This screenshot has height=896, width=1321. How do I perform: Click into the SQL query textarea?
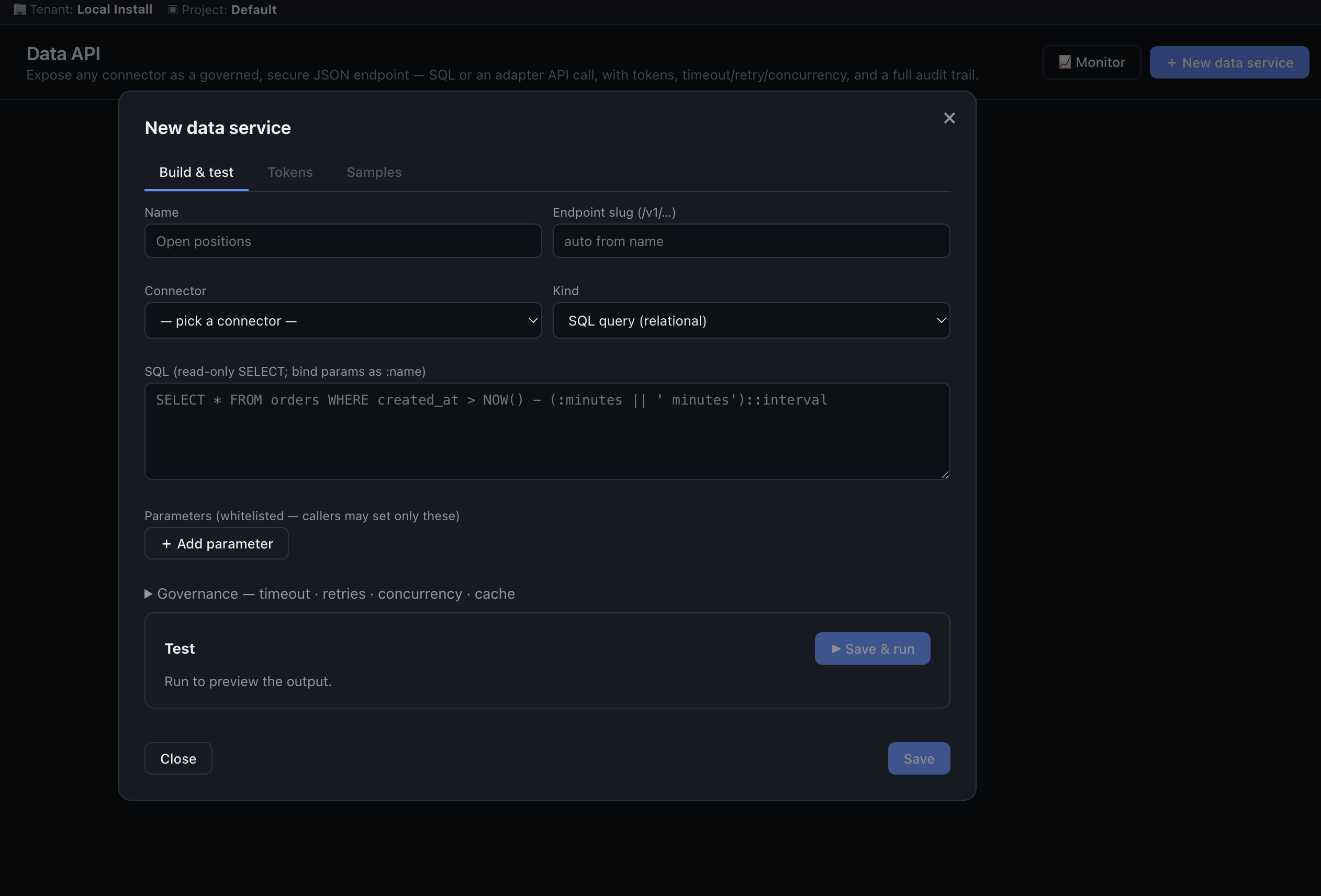pyautogui.click(x=547, y=431)
